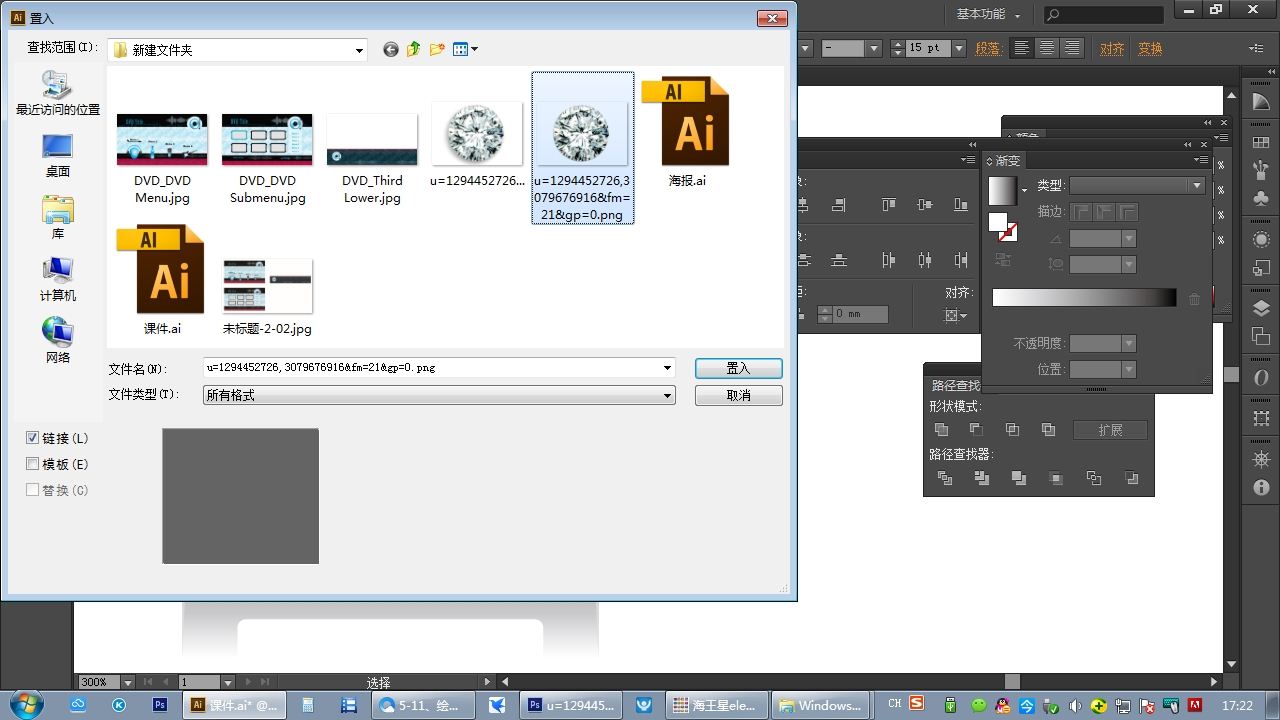
Task: Click the Intersect shape mode icon
Action: 1012,430
